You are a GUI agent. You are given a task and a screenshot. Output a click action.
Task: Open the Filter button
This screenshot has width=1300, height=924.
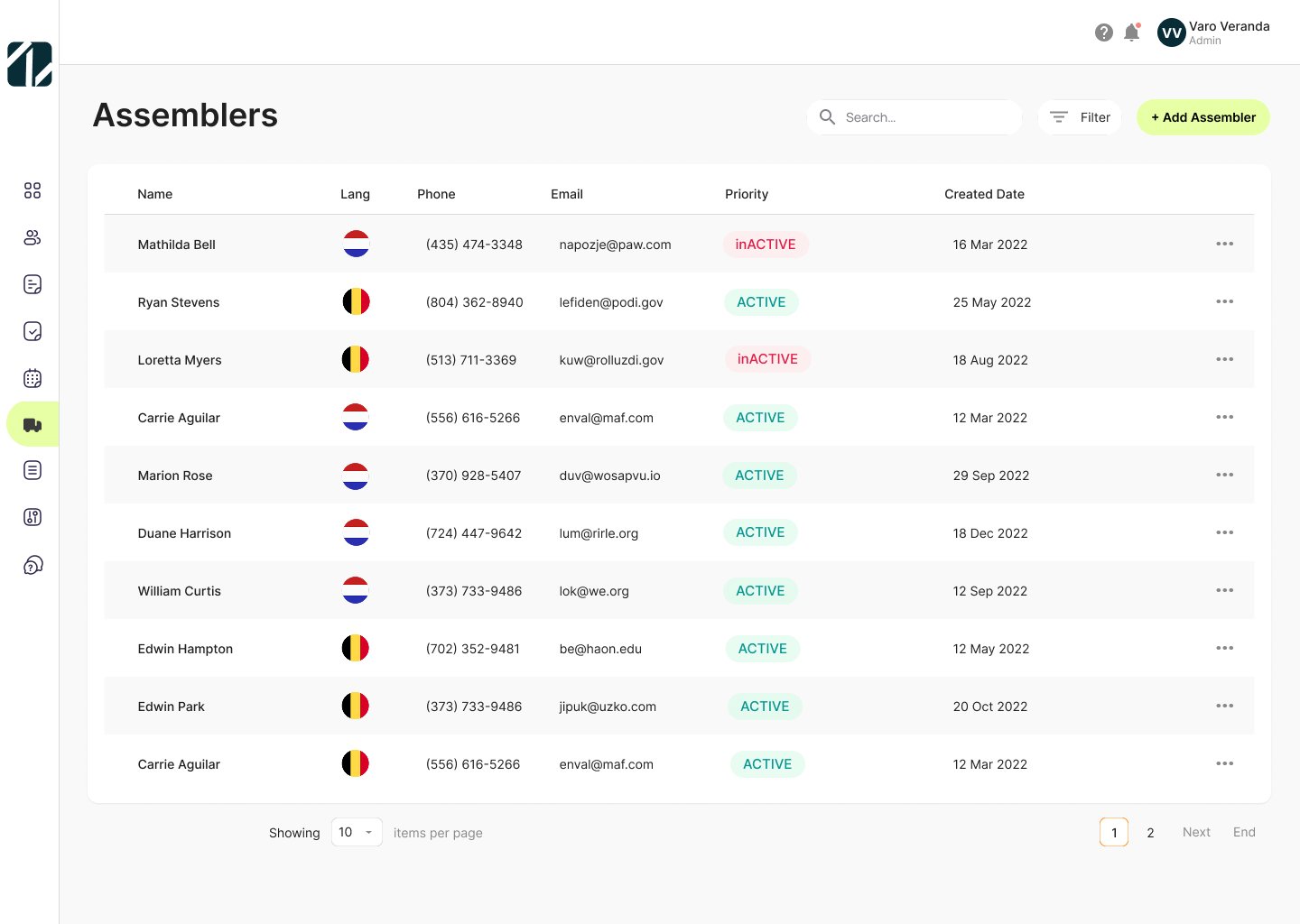coord(1080,117)
